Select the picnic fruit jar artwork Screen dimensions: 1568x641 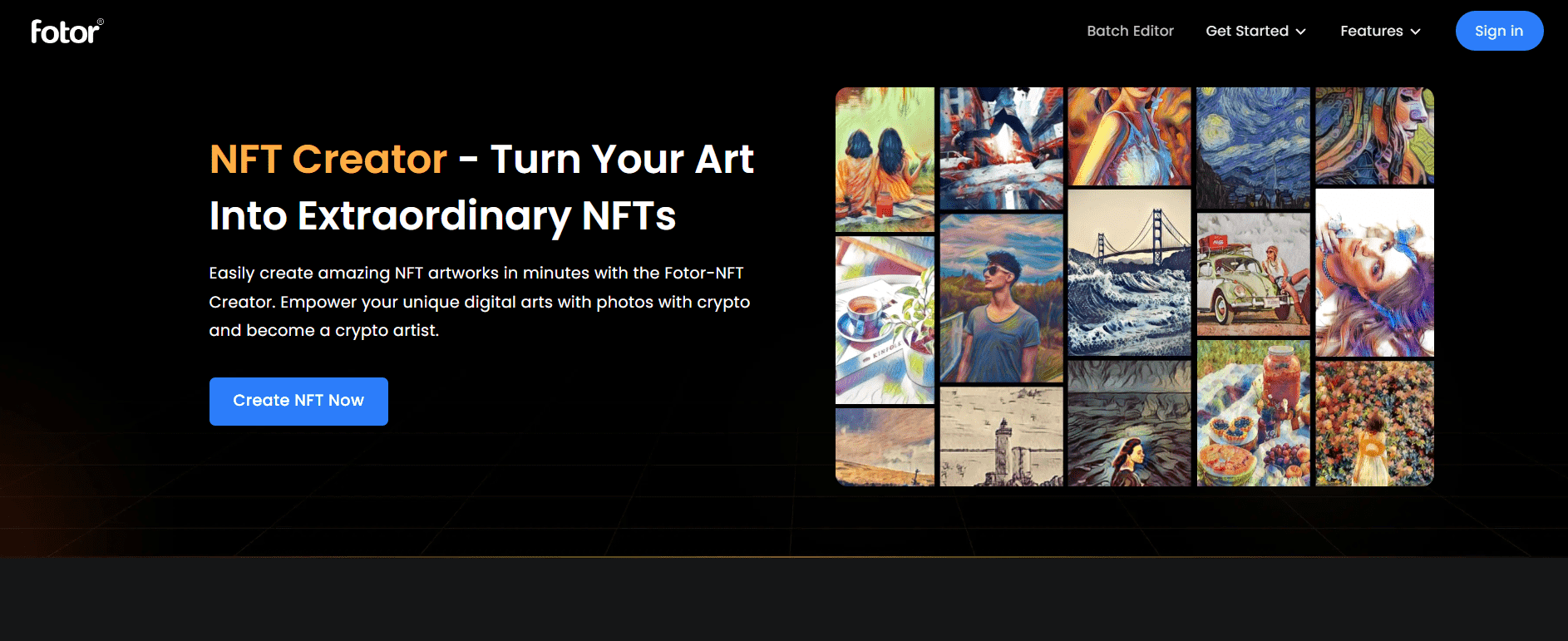[1253, 413]
